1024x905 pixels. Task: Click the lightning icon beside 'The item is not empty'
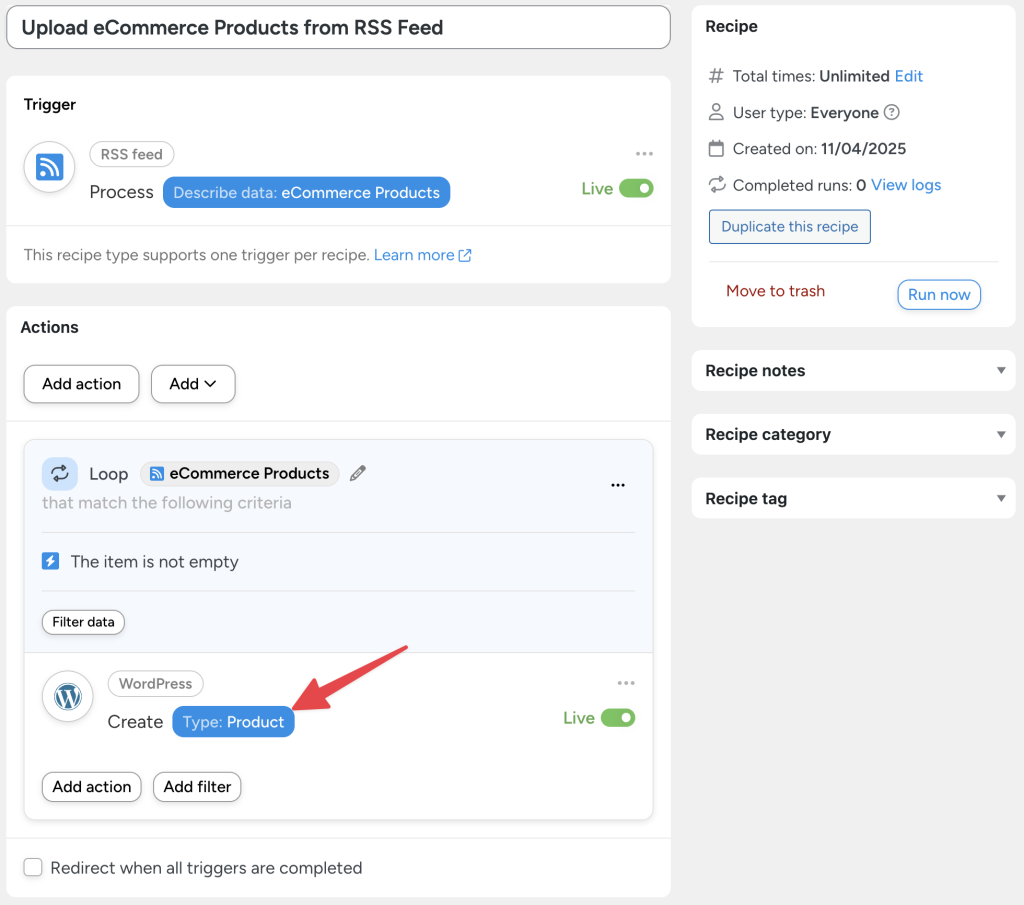point(51,561)
